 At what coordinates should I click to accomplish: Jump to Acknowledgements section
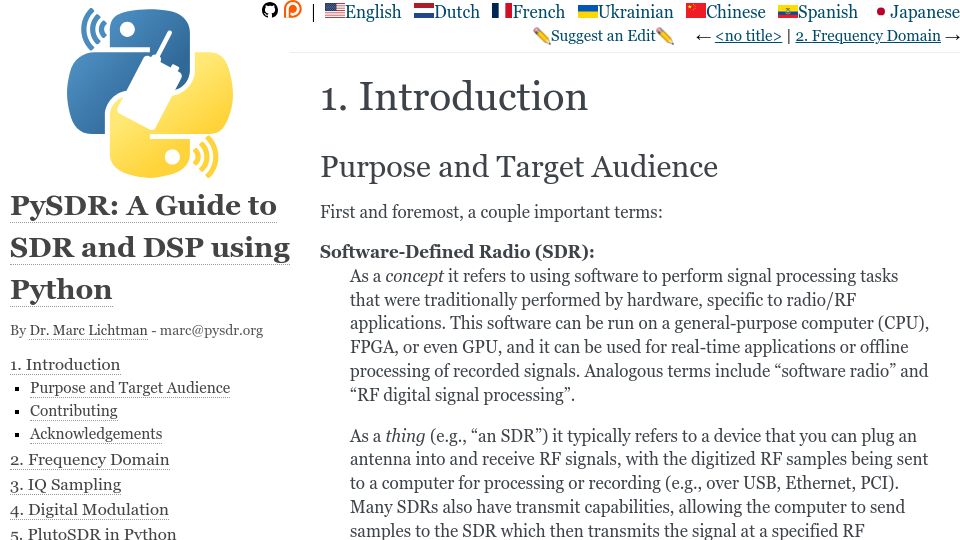[96, 433]
